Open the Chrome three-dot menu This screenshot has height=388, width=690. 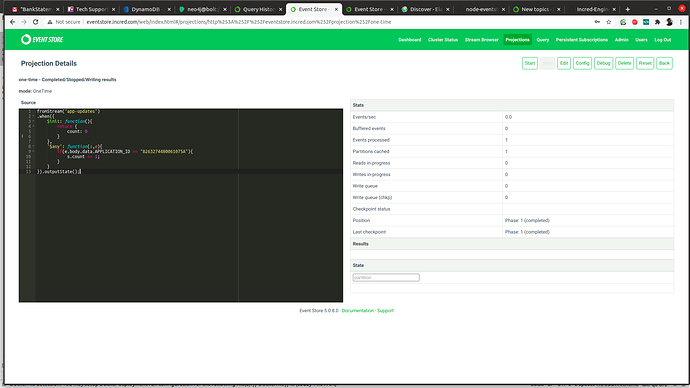tap(680, 22)
